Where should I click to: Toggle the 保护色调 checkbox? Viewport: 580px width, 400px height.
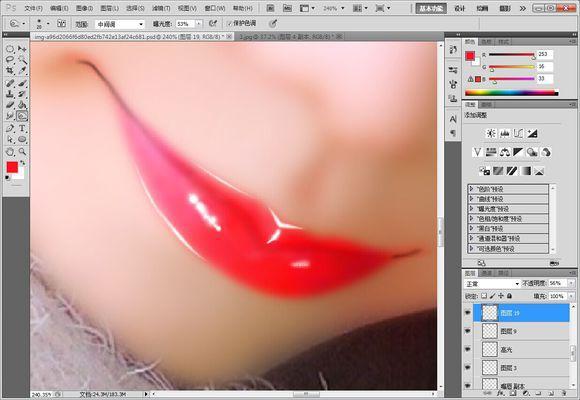[x=229, y=23]
